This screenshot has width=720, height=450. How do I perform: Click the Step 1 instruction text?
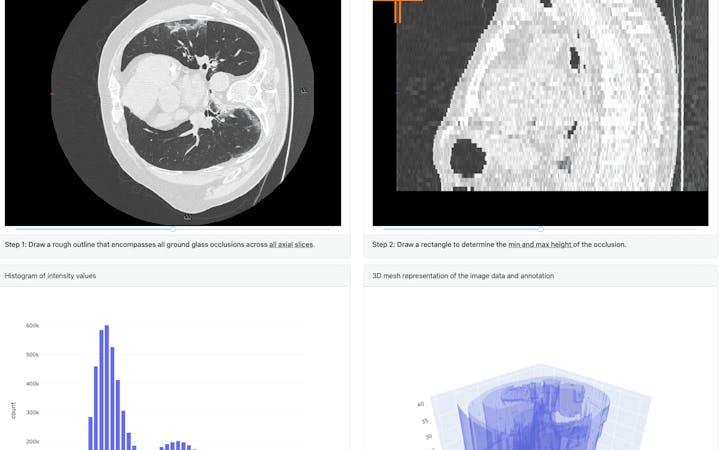(x=160, y=245)
